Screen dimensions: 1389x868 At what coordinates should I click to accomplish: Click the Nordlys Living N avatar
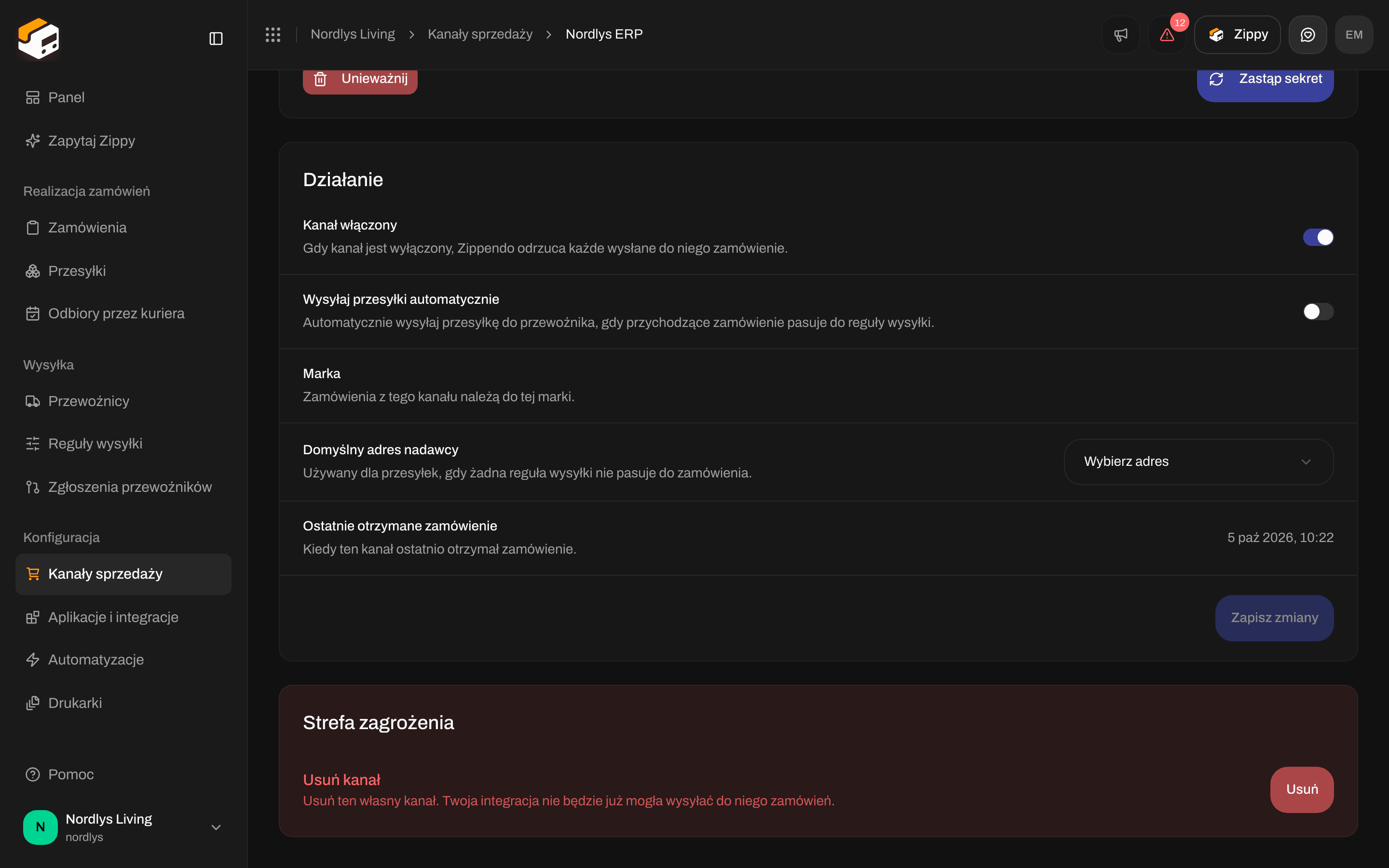pyautogui.click(x=40, y=827)
